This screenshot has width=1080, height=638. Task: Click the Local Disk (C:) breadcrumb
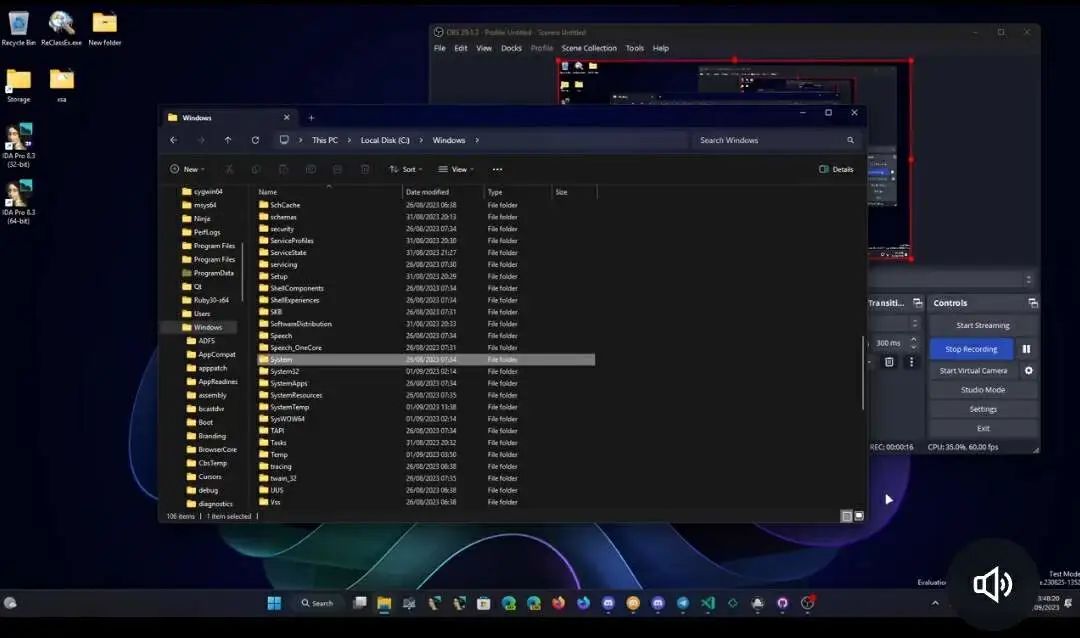click(x=385, y=140)
